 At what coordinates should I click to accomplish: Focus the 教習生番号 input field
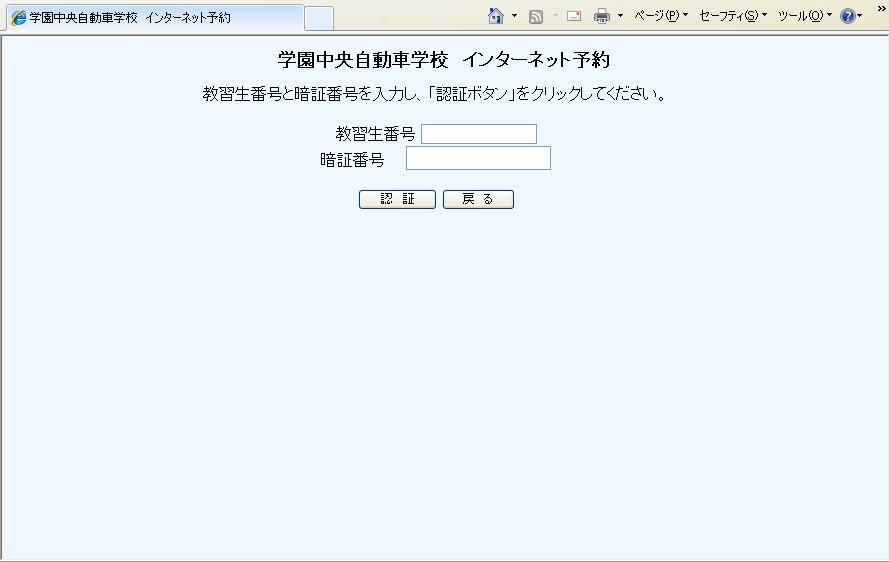click(x=479, y=134)
